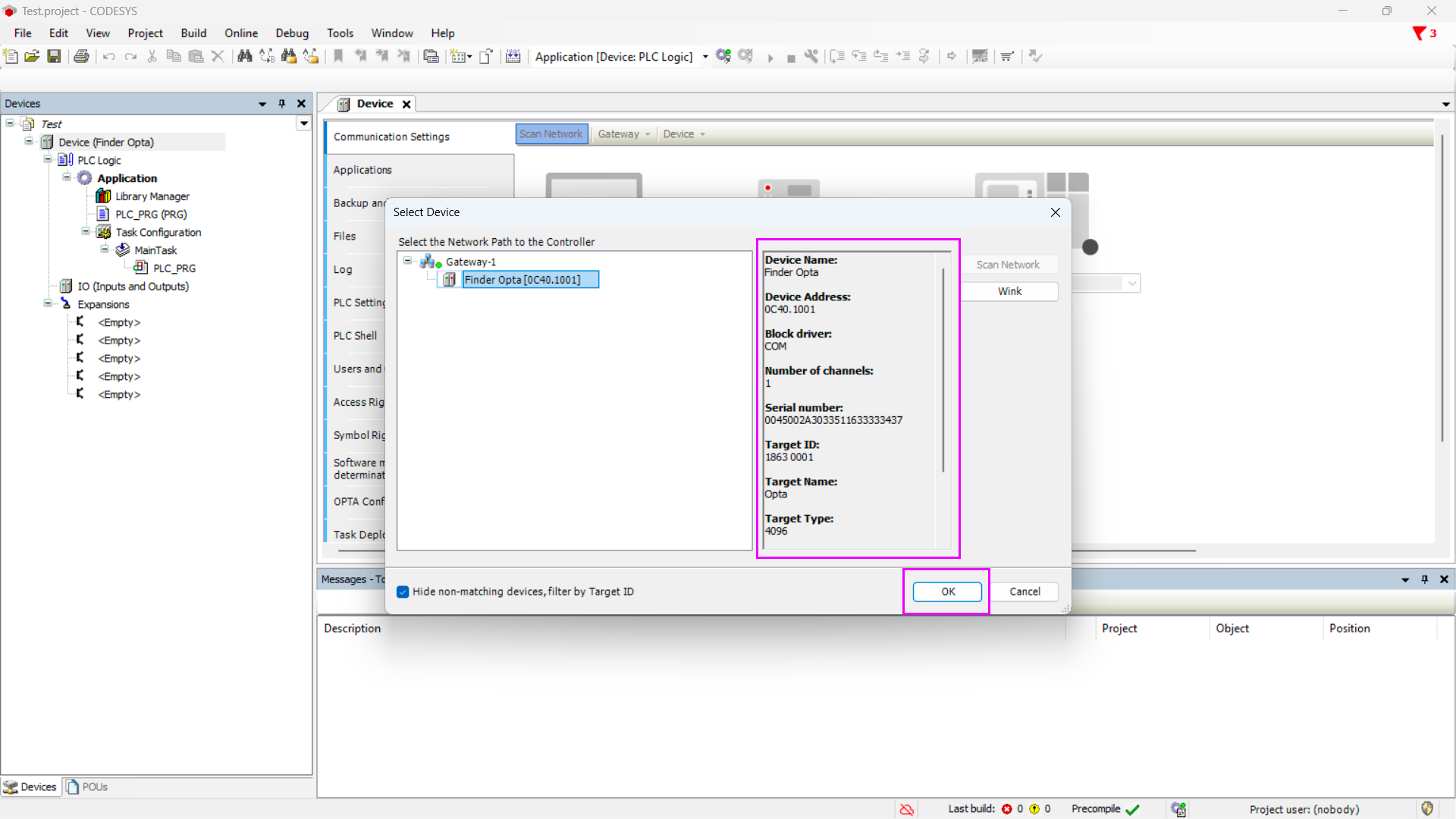Click the Wink button
This screenshot has height=819, width=1456.
coord(1009,291)
